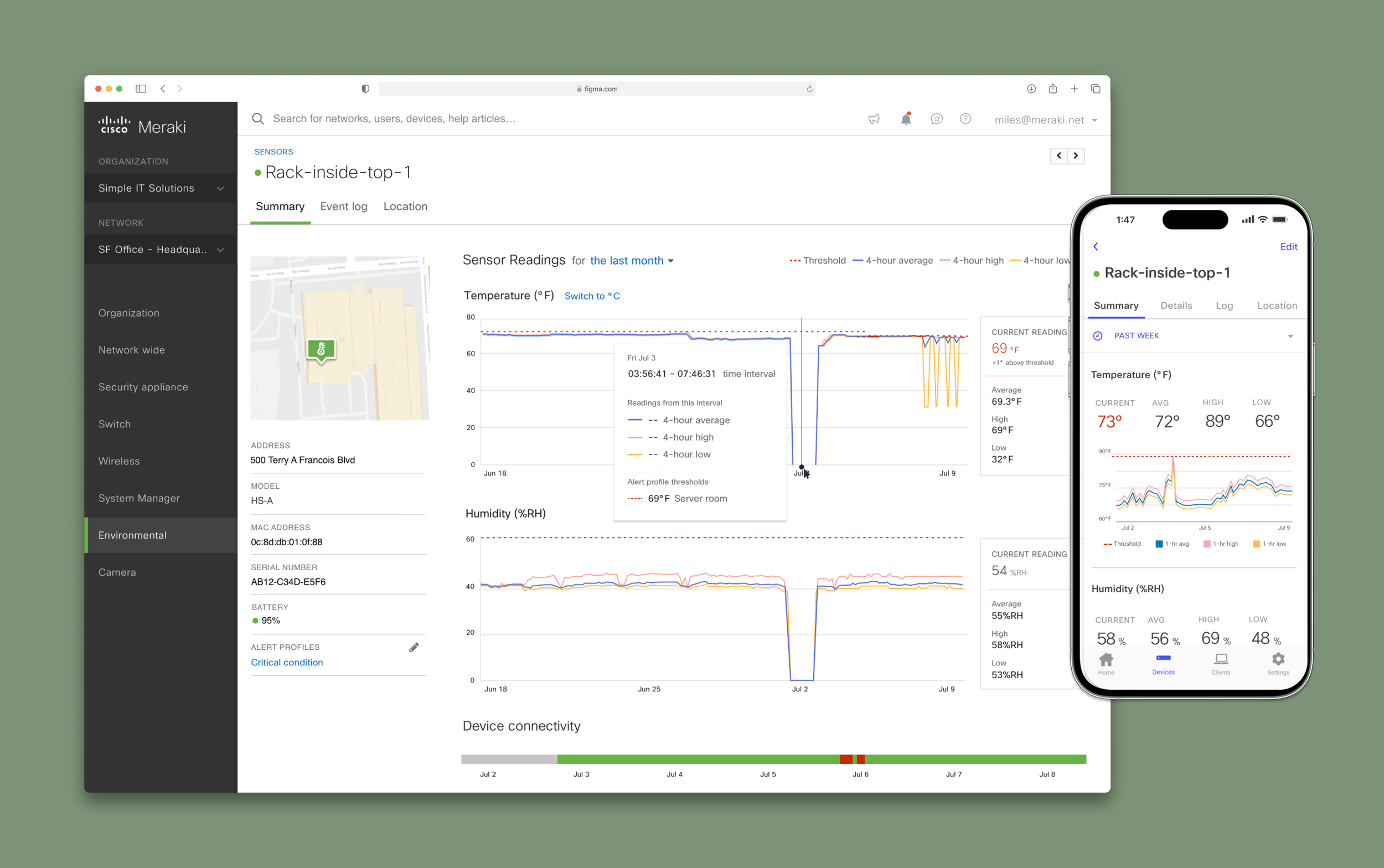Go forward in the browser
Viewport: 1384px width, 868px height.
(x=180, y=89)
